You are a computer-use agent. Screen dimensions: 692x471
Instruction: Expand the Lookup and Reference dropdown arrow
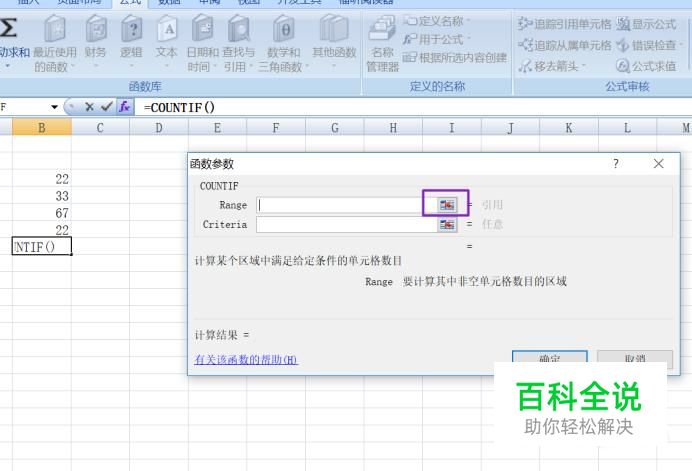coord(251,67)
